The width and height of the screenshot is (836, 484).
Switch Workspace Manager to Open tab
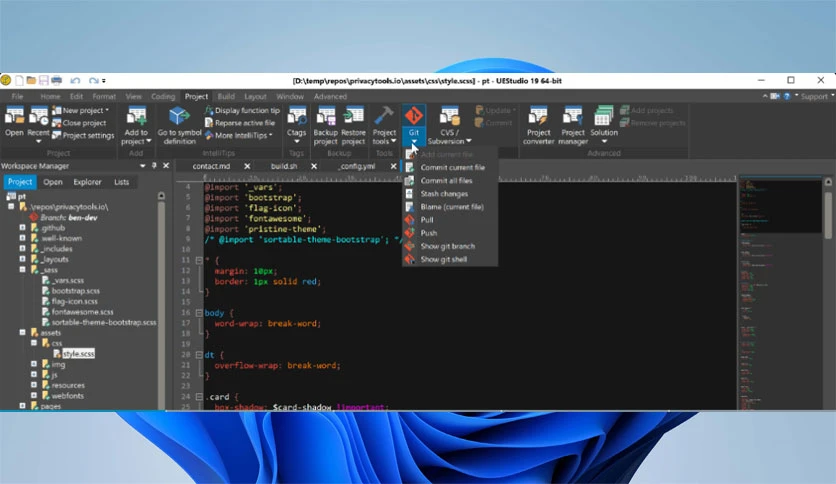click(x=53, y=182)
